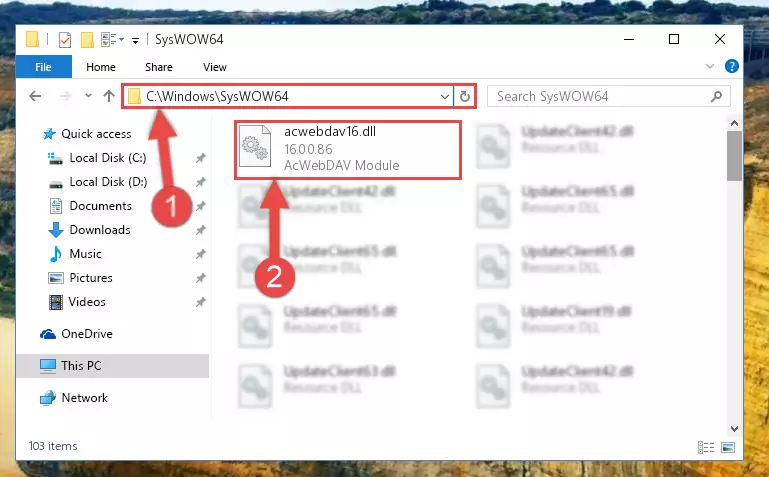Switch to Details view icon in status bar
769x477 pixels.
click(x=706, y=447)
